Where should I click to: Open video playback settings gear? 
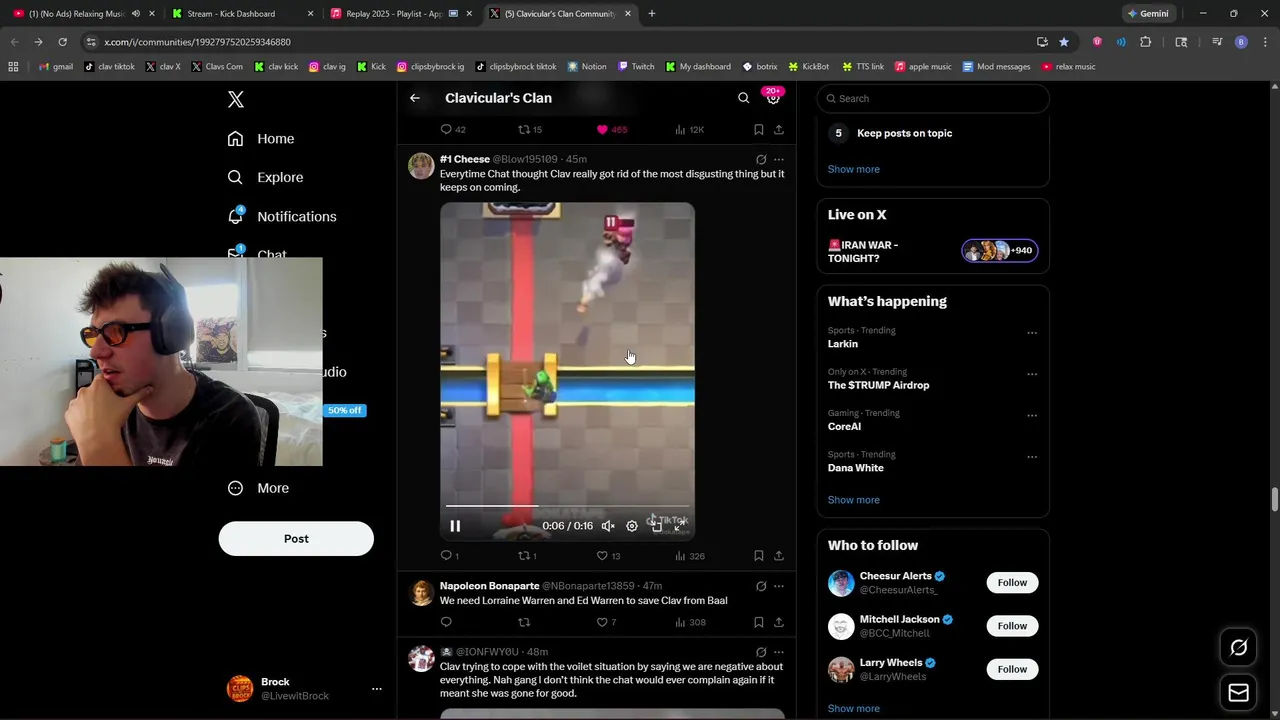click(x=632, y=526)
